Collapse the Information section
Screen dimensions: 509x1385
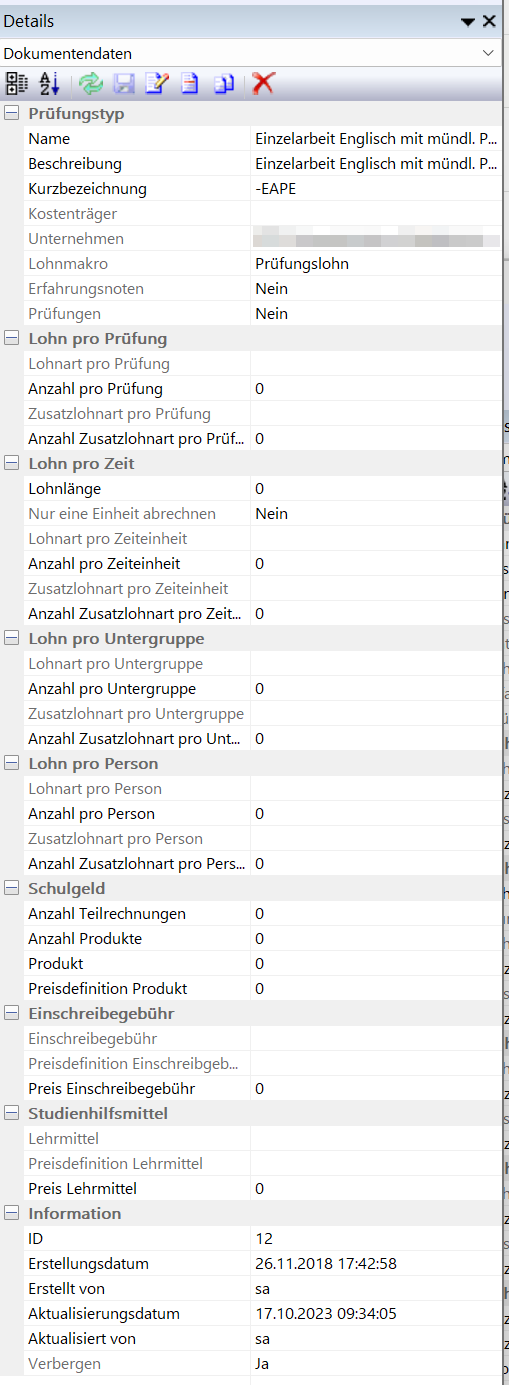coord(11,1214)
